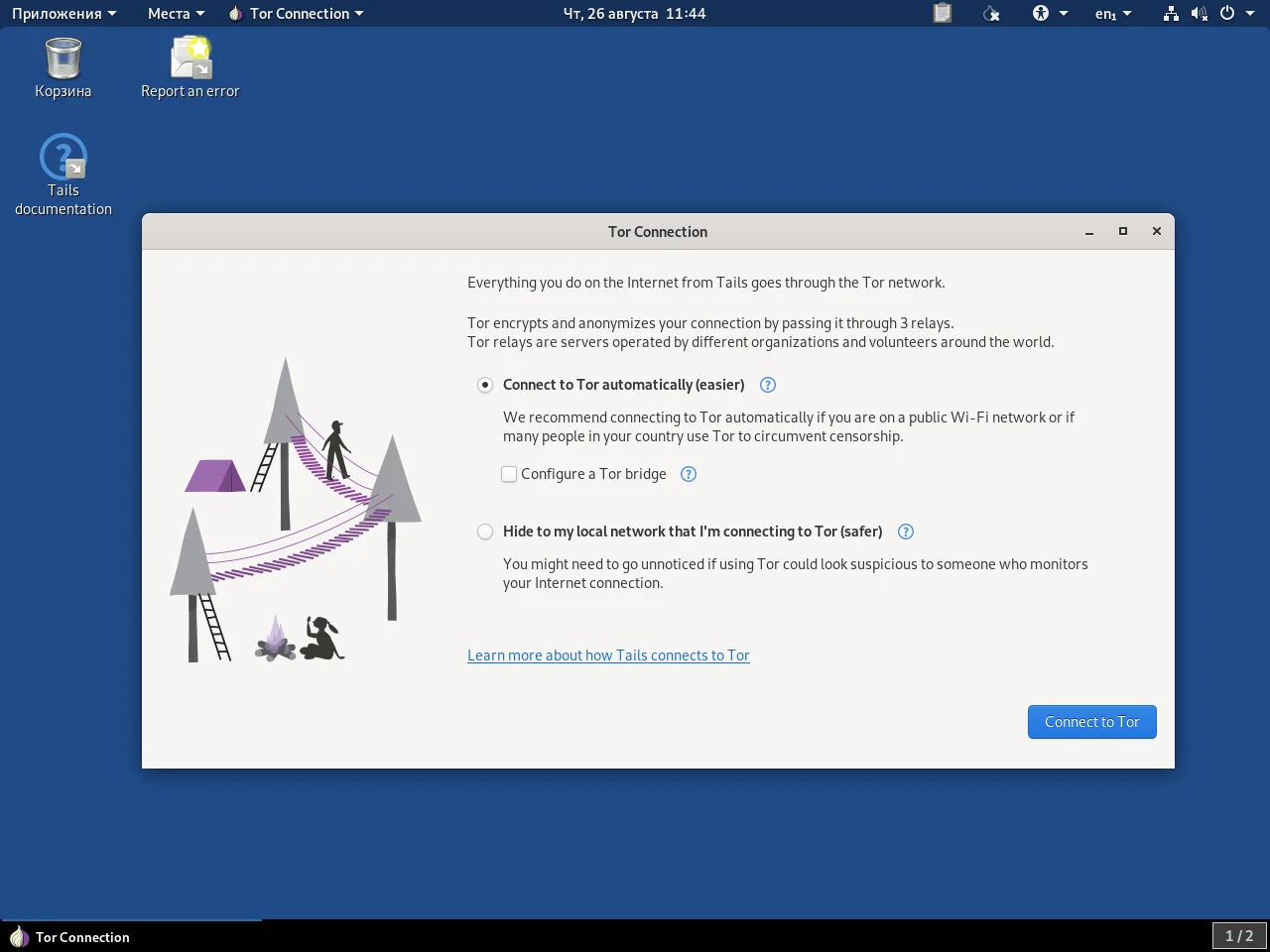Expand the accessibility menu in top panel
Image resolution: width=1270 pixels, height=952 pixels.
click(1049, 13)
